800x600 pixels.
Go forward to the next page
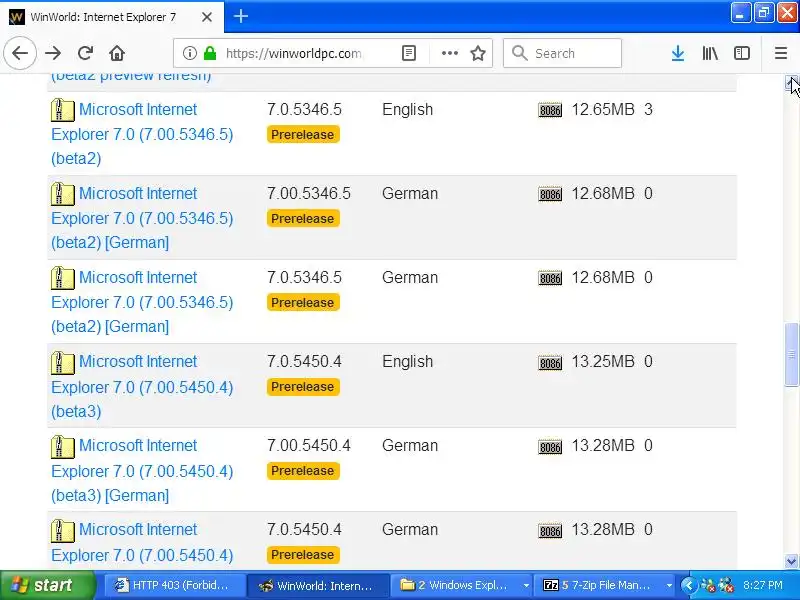(x=53, y=53)
